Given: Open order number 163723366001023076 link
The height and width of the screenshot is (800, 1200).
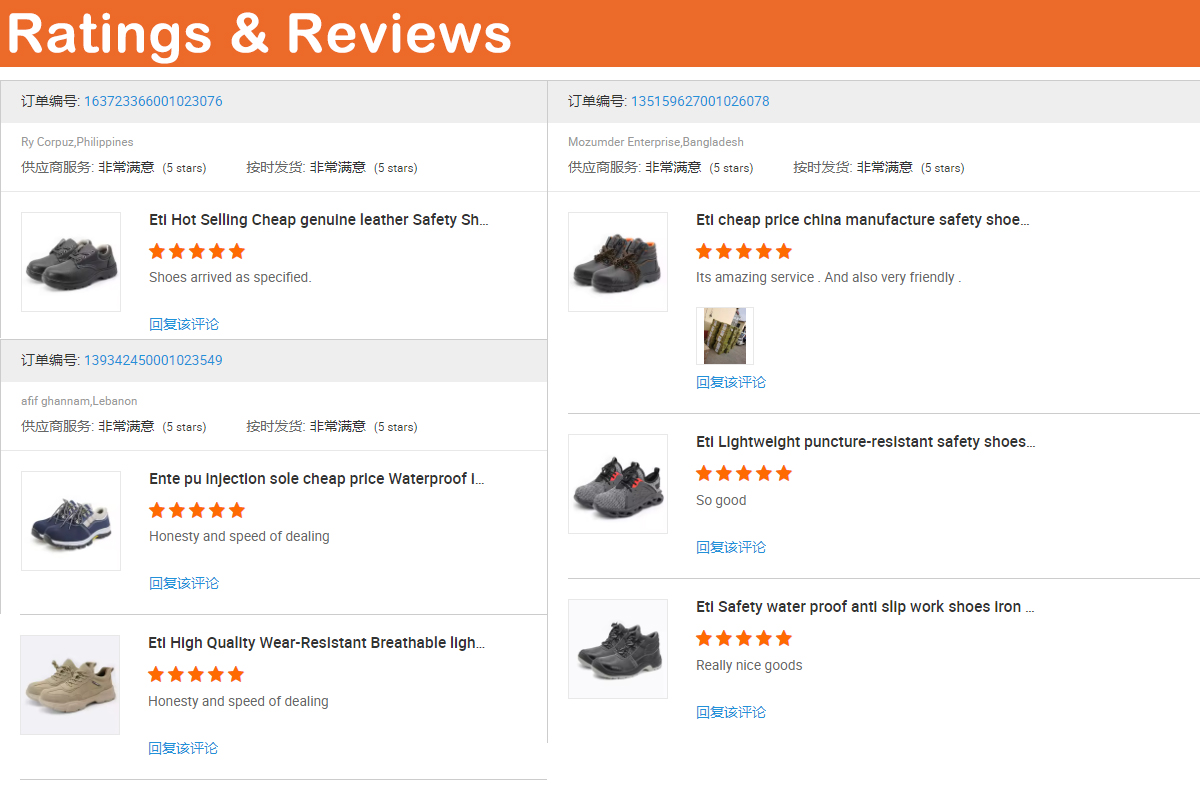Looking at the screenshot, I should click(x=153, y=101).
